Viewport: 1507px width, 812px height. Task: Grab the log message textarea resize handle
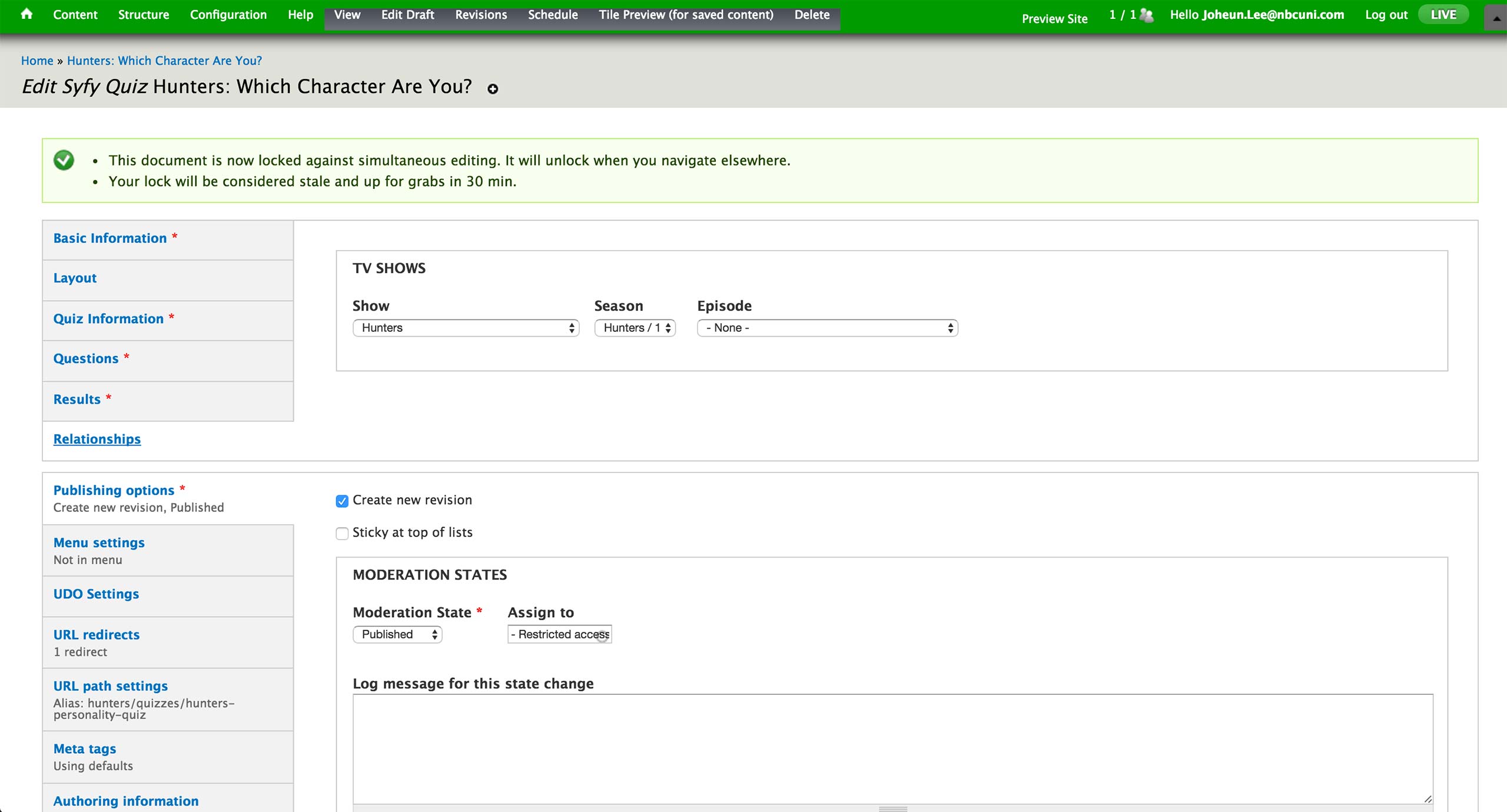click(1428, 798)
